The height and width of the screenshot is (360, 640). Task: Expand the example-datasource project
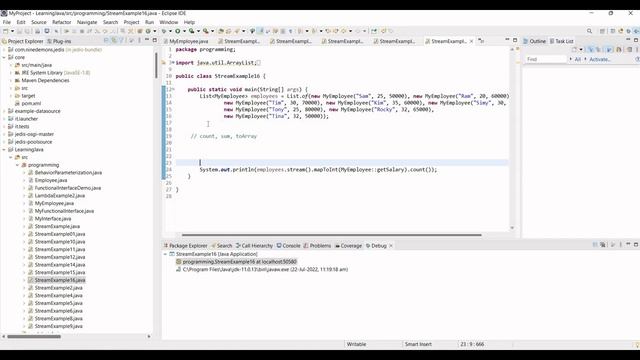[x=4, y=111]
